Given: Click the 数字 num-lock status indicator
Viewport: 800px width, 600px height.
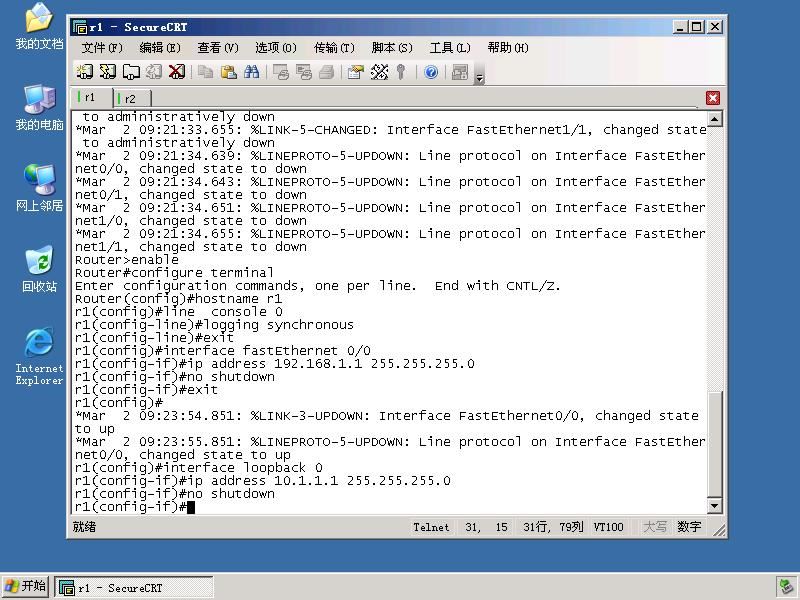Looking at the screenshot, I should (x=689, y=527).
